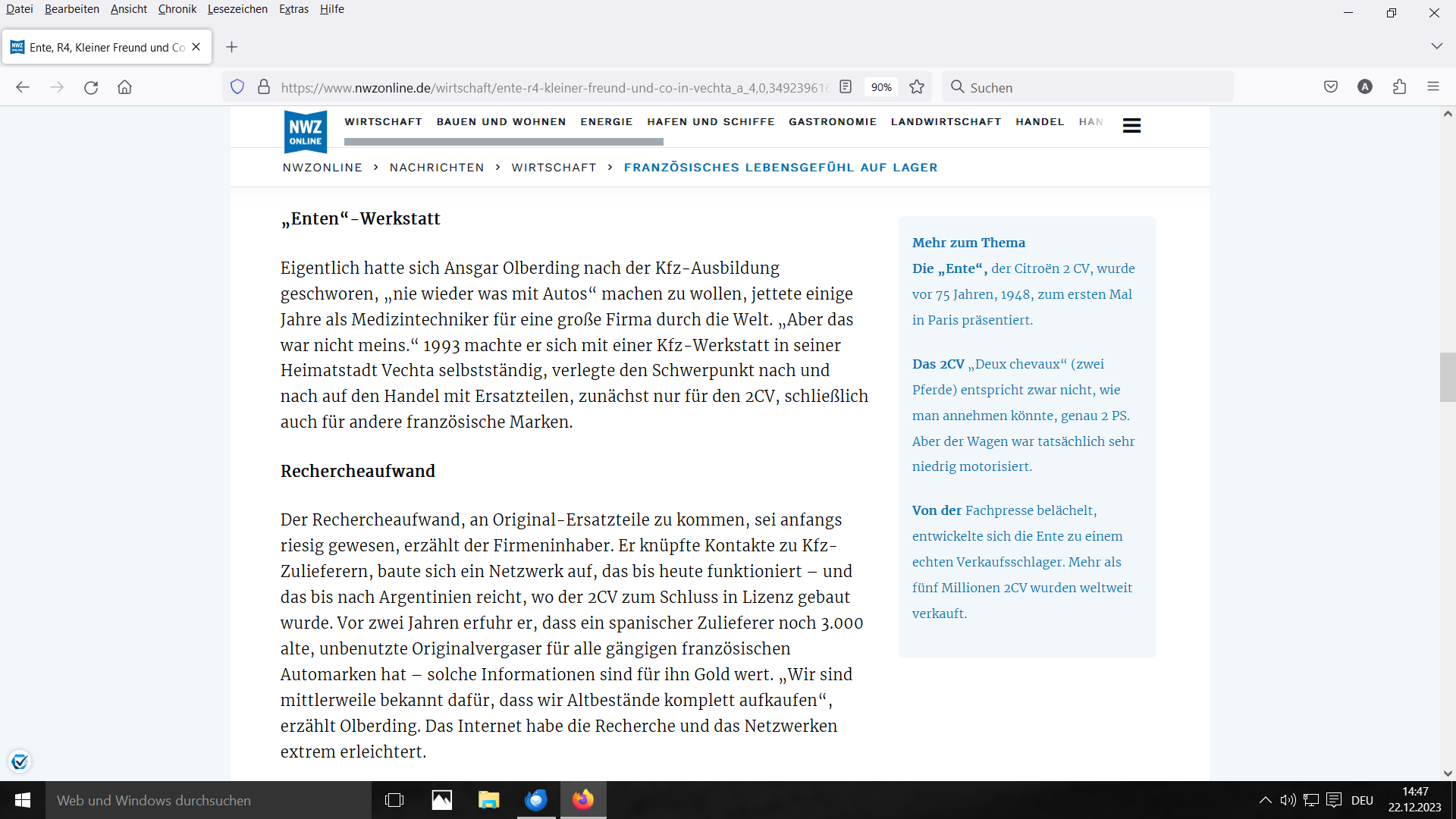The height and width of the screenshot is (819, 1456).
Task: Expand the list all tabs arrow
Action: 1436,46
